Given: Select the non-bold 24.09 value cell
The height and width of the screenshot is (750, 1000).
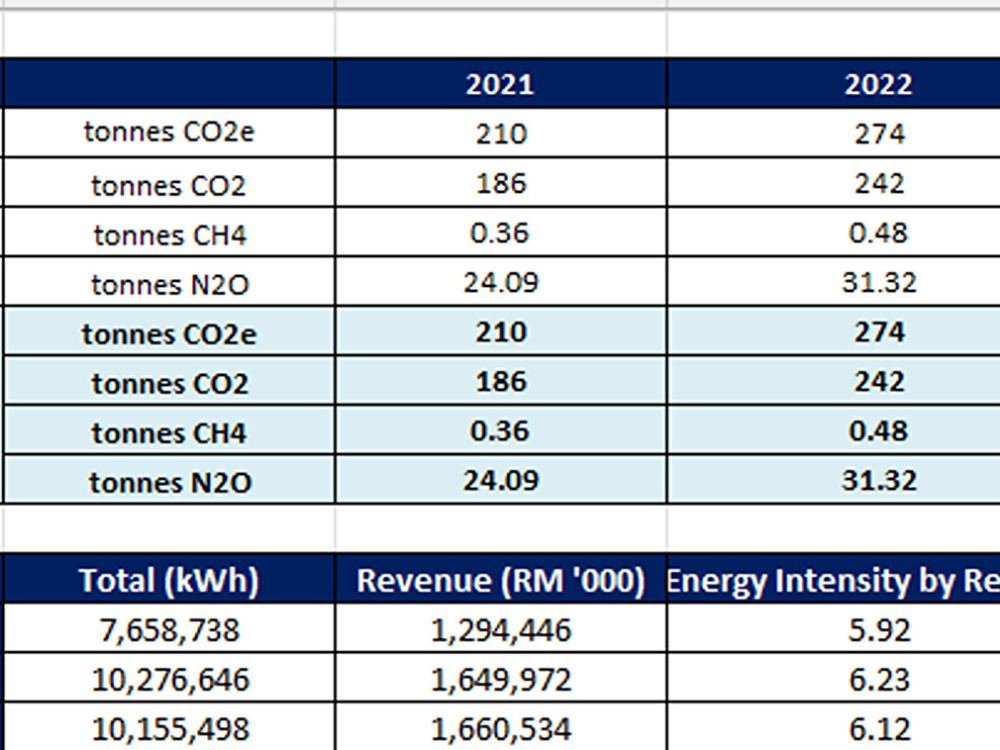Looking at the screenshot, I should [x=501, y=281].
